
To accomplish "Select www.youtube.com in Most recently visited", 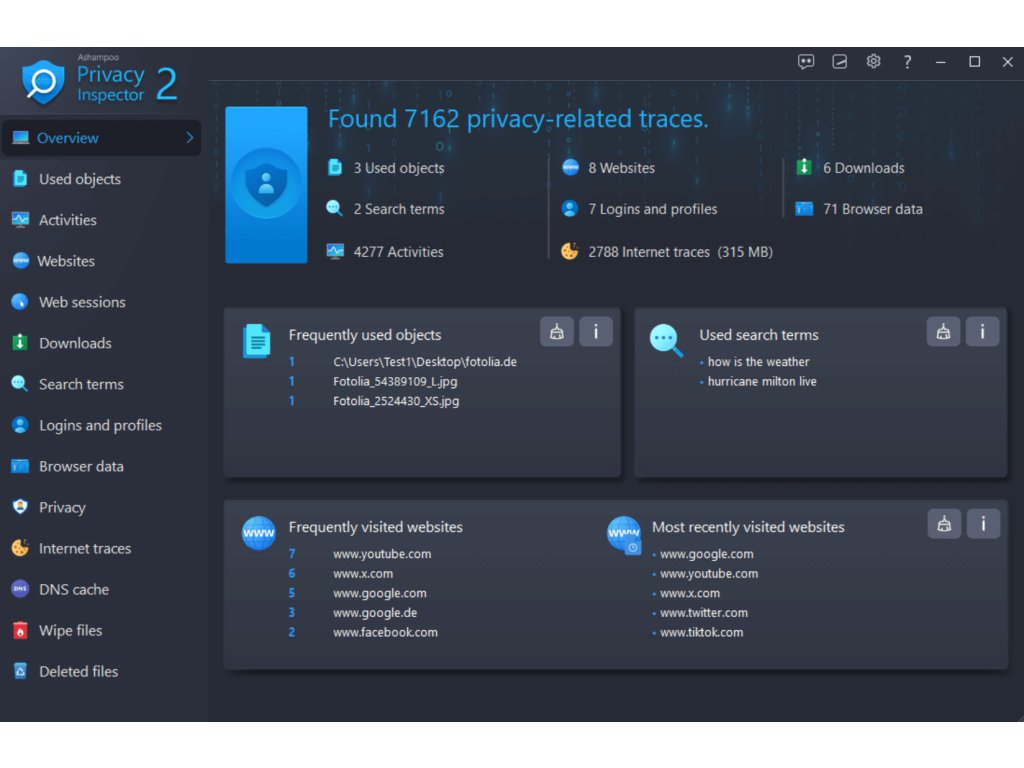I will 709,573.
